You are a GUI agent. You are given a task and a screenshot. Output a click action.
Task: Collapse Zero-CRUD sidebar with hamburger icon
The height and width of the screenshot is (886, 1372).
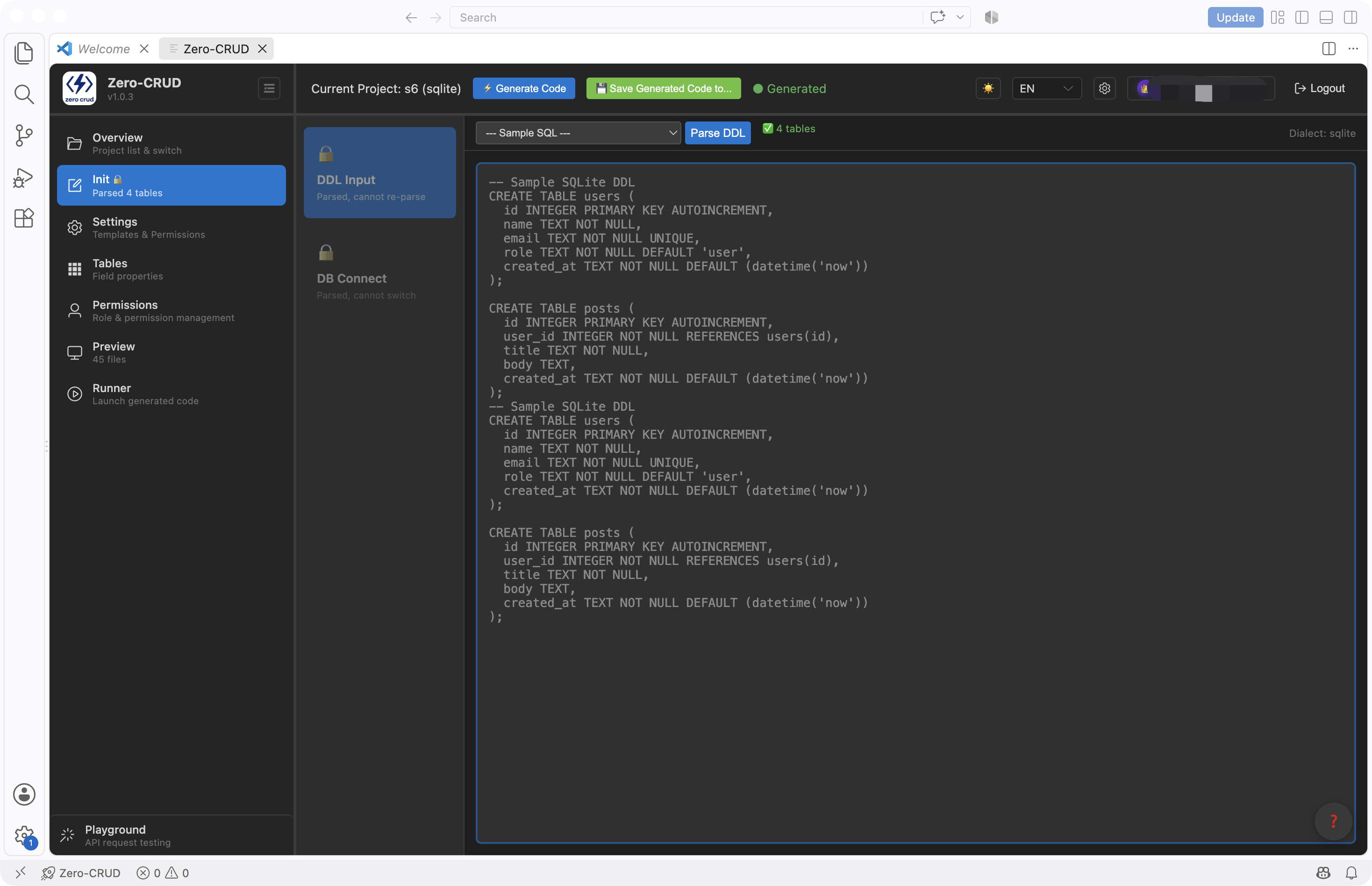coord(269,89)
